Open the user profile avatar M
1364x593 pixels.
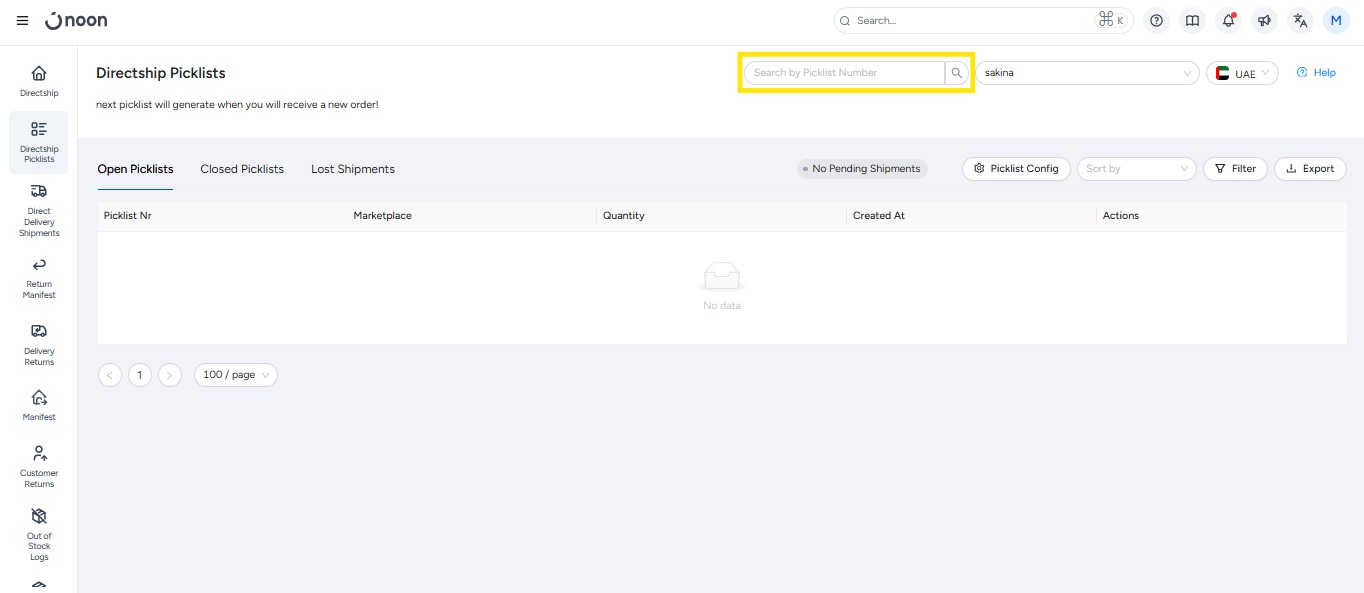1336,21
